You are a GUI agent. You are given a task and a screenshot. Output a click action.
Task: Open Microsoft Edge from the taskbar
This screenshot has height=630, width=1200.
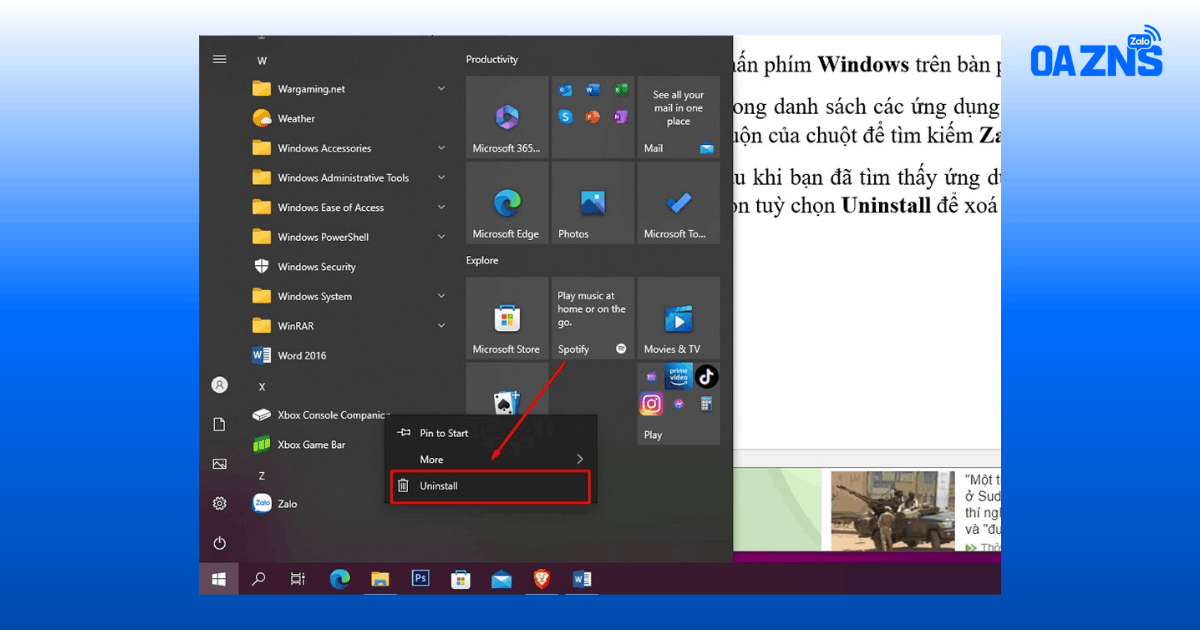pyautogui.click(x=340, y=578)
